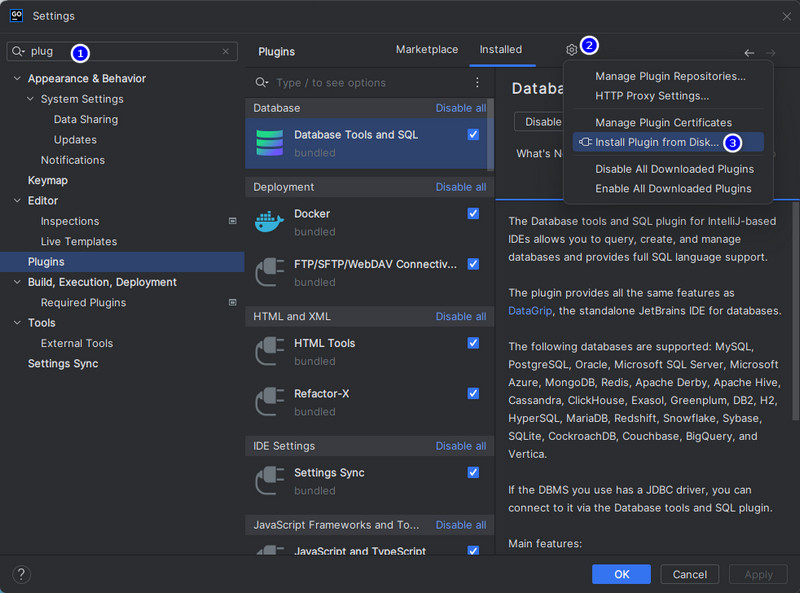800x593 pixels.
Task: Click the HTML Tools plug icon
Action: coord(269,351)
